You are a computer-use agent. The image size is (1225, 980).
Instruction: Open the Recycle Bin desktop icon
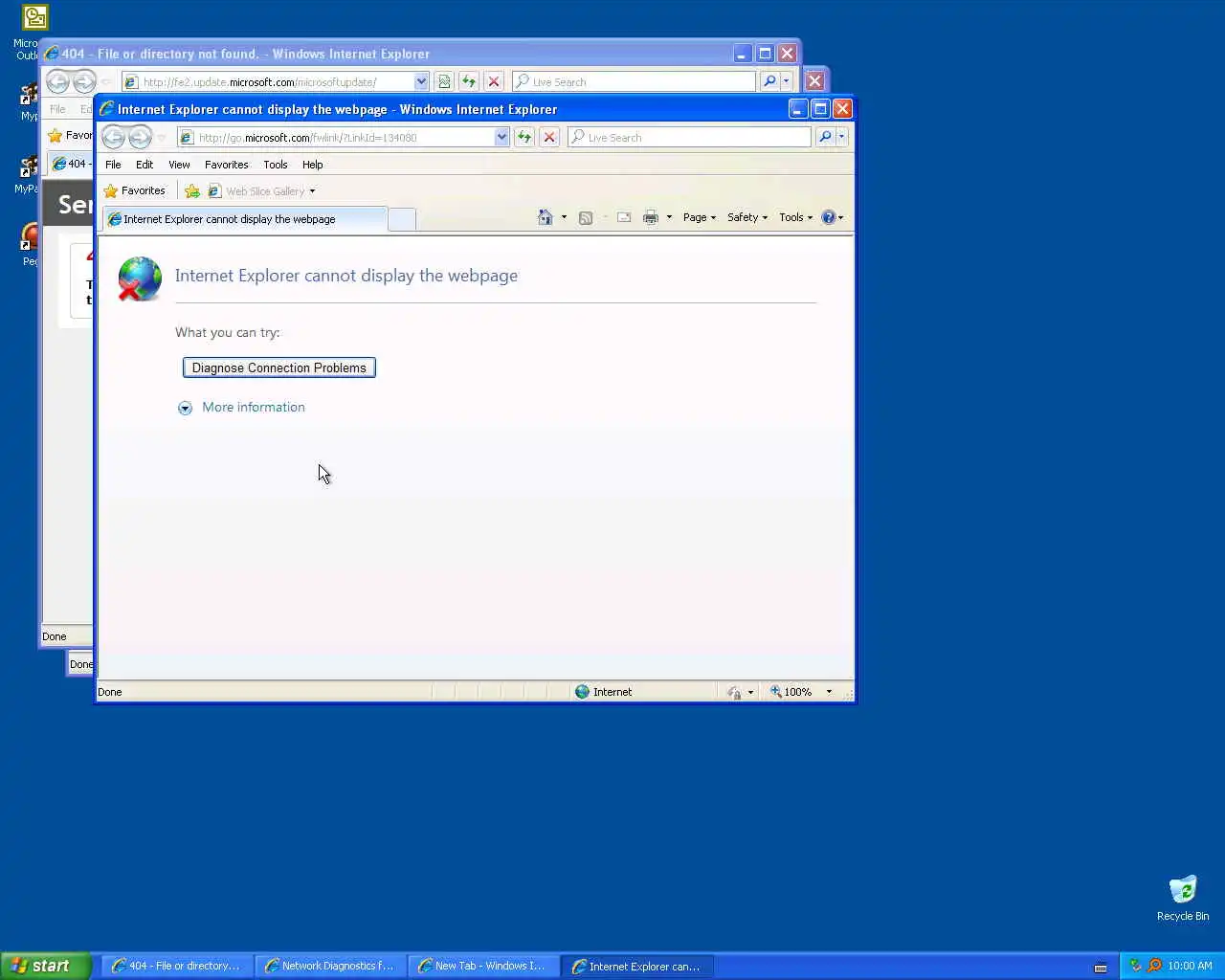point(1183,898)
